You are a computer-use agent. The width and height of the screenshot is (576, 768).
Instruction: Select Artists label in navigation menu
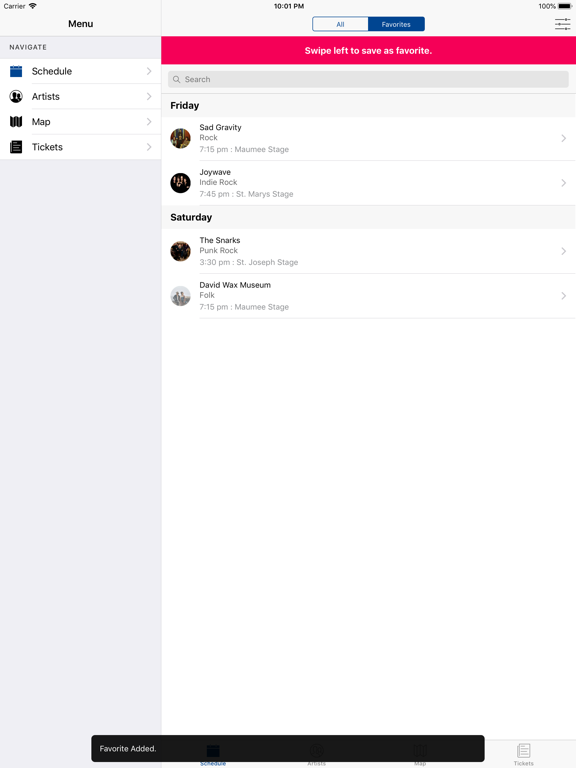pos(46,96)
